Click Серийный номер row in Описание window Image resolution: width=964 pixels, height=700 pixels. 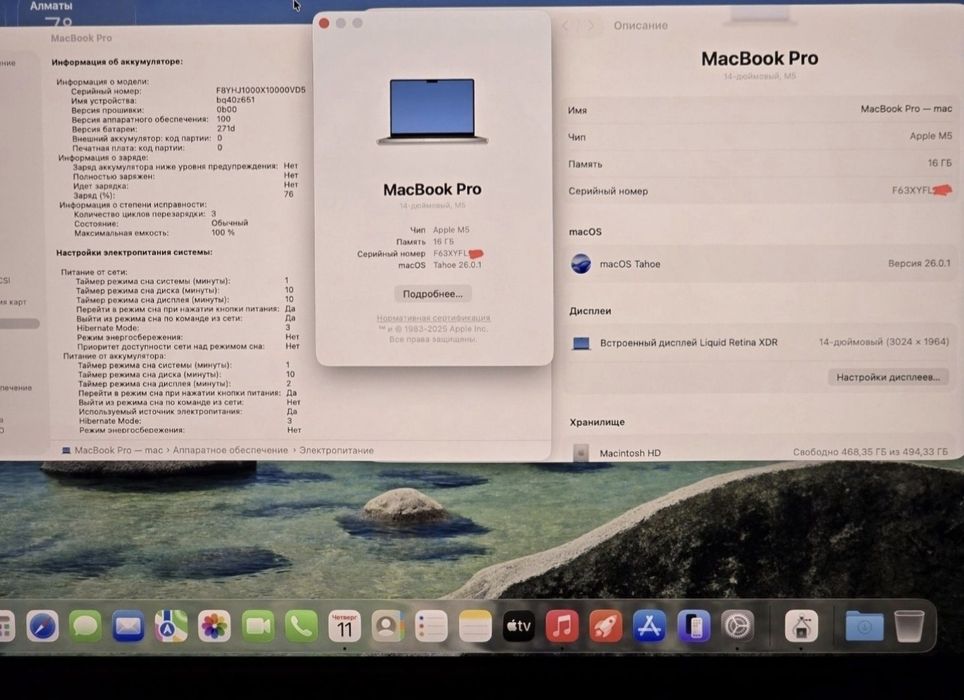(x=760, y=191)
